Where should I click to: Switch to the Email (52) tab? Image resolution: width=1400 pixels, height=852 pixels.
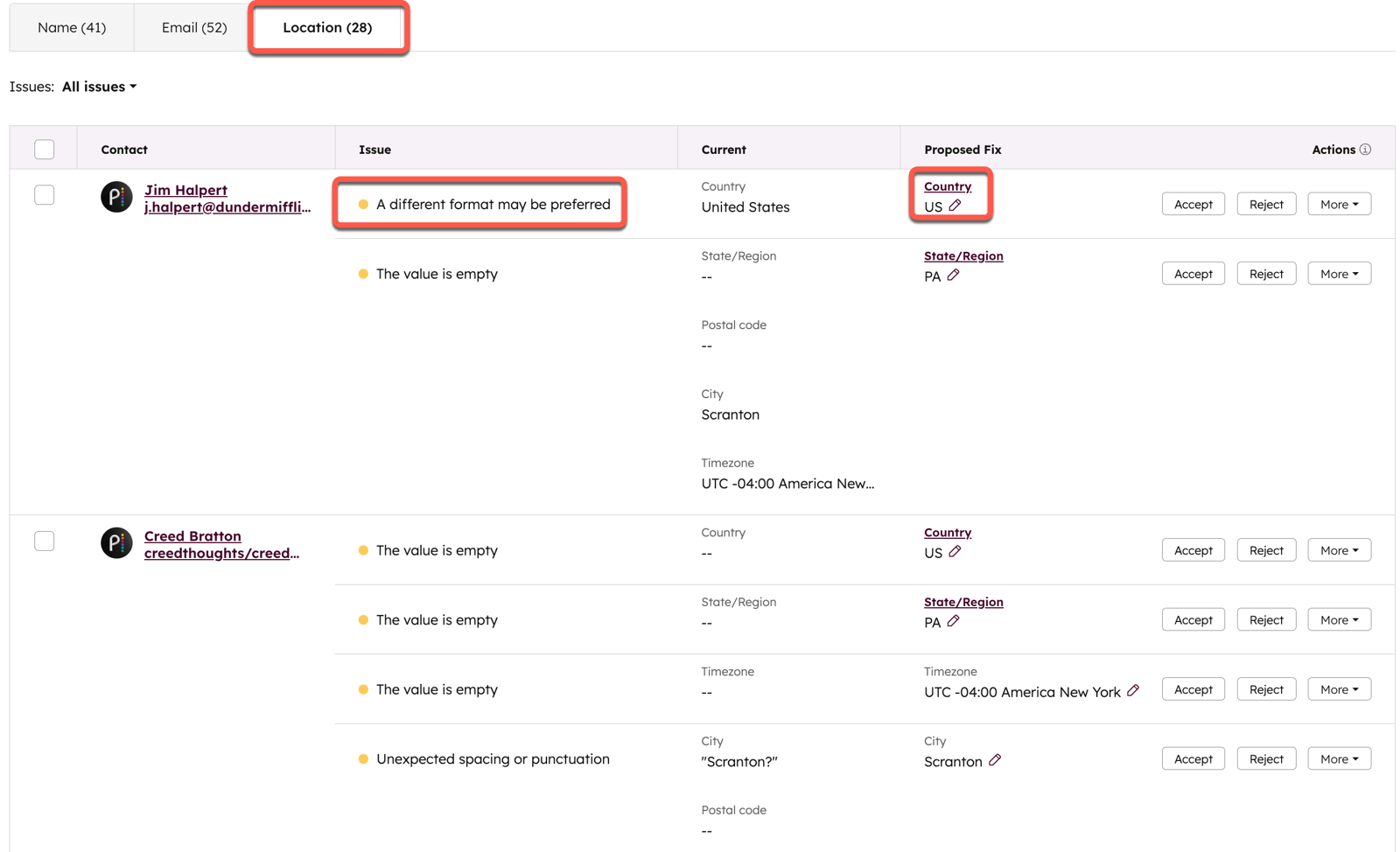click(192, 27)
